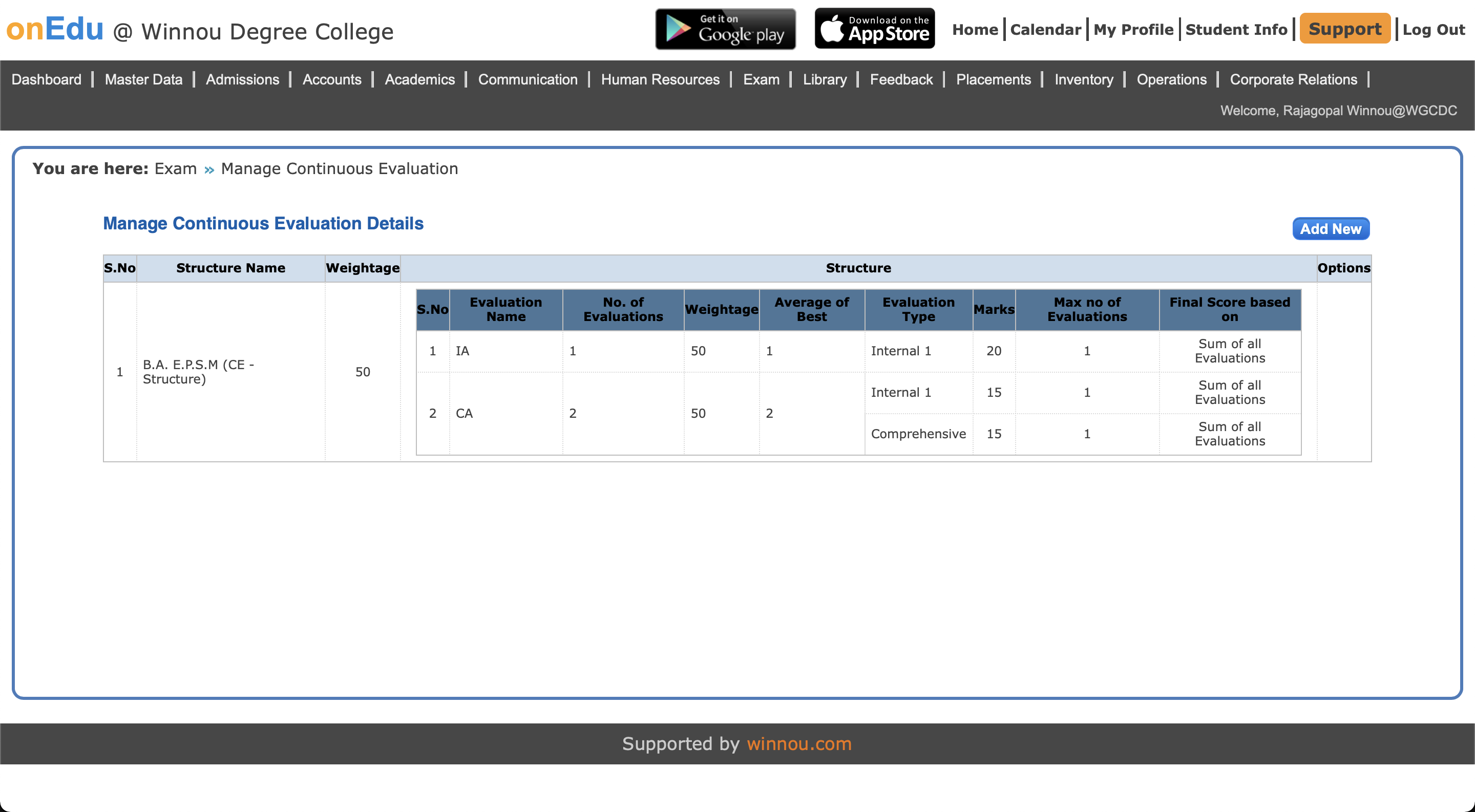This screenshot has width=1475, height=812.
Task: Go to My Profile
Action: [1132, 30]
